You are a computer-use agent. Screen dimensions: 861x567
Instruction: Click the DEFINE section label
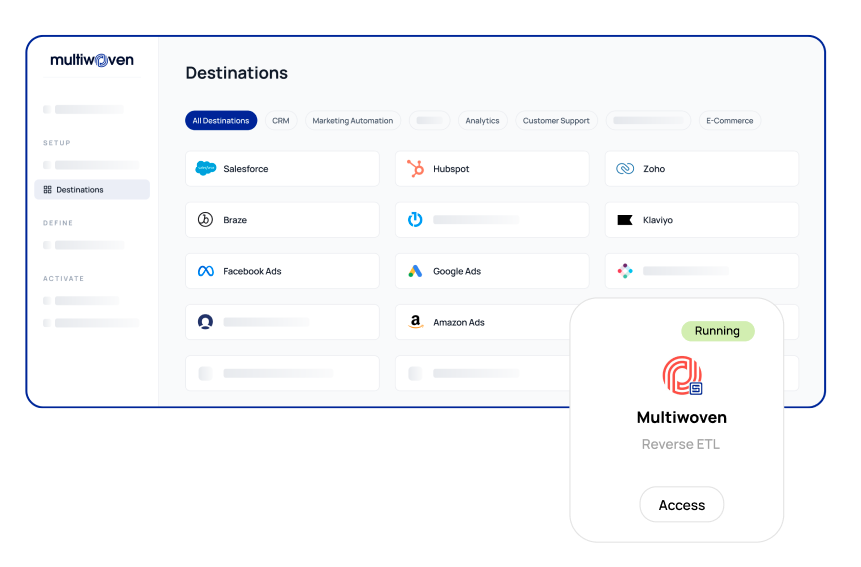click(58, 223)
